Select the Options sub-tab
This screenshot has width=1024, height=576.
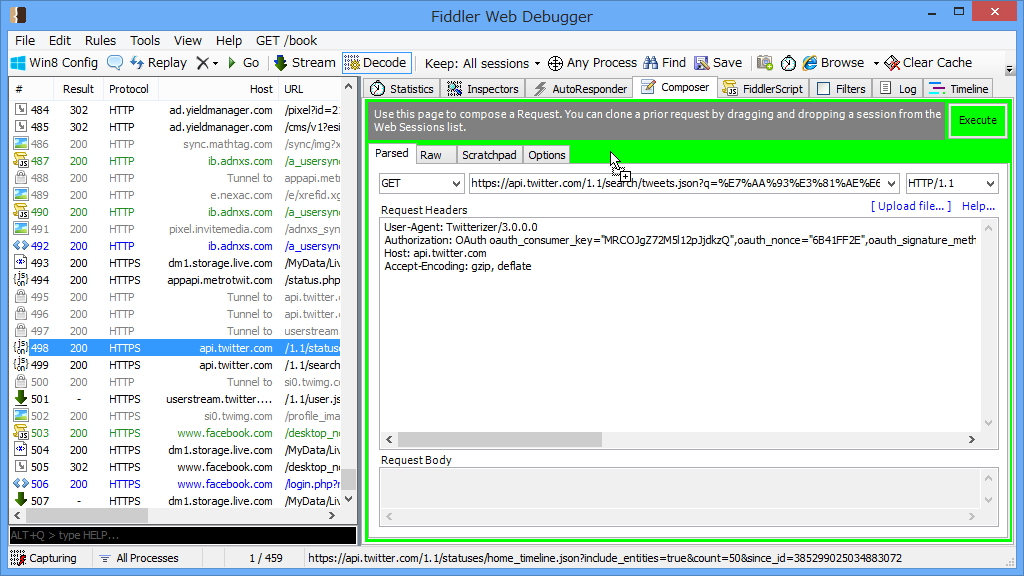[x=547, y=155]
